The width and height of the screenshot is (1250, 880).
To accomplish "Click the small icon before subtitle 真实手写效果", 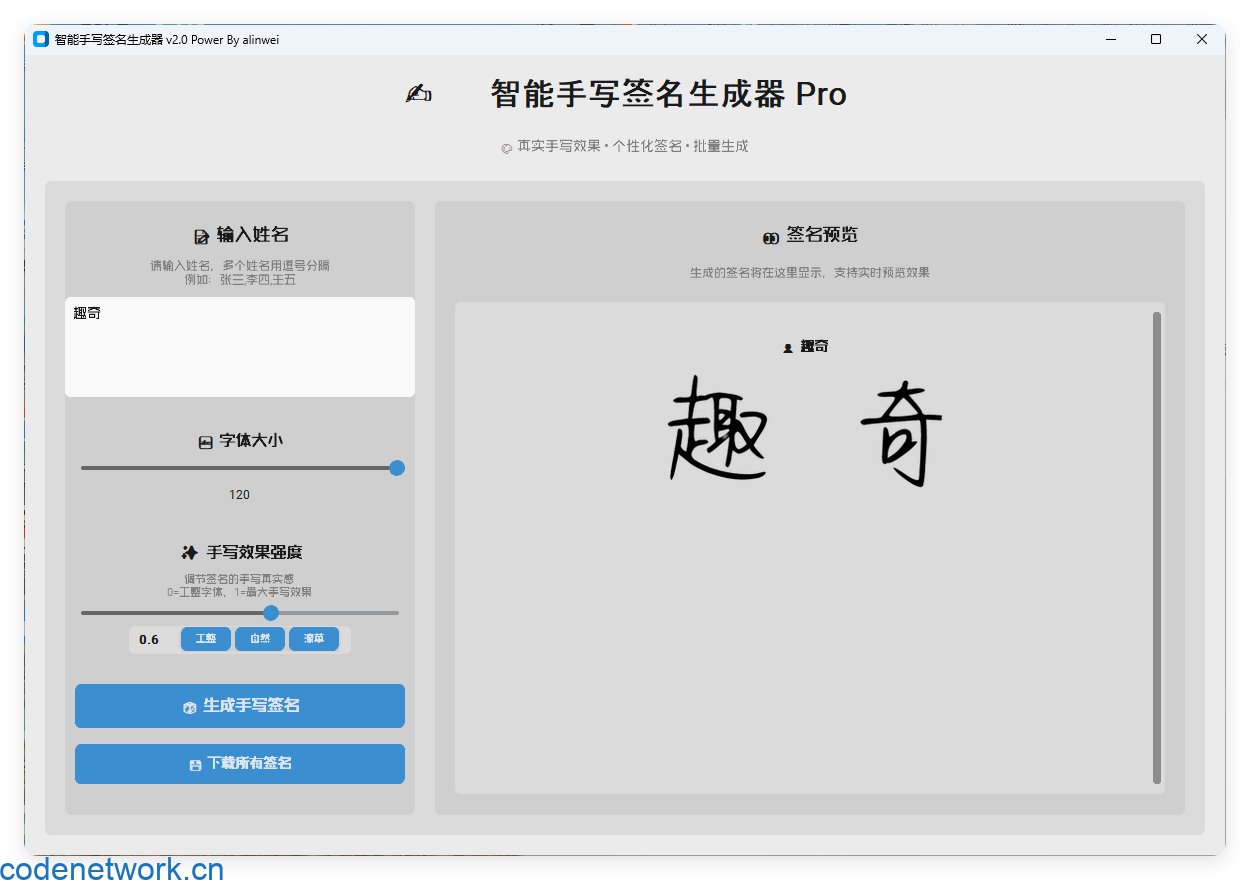I will [x=507, y=148].
